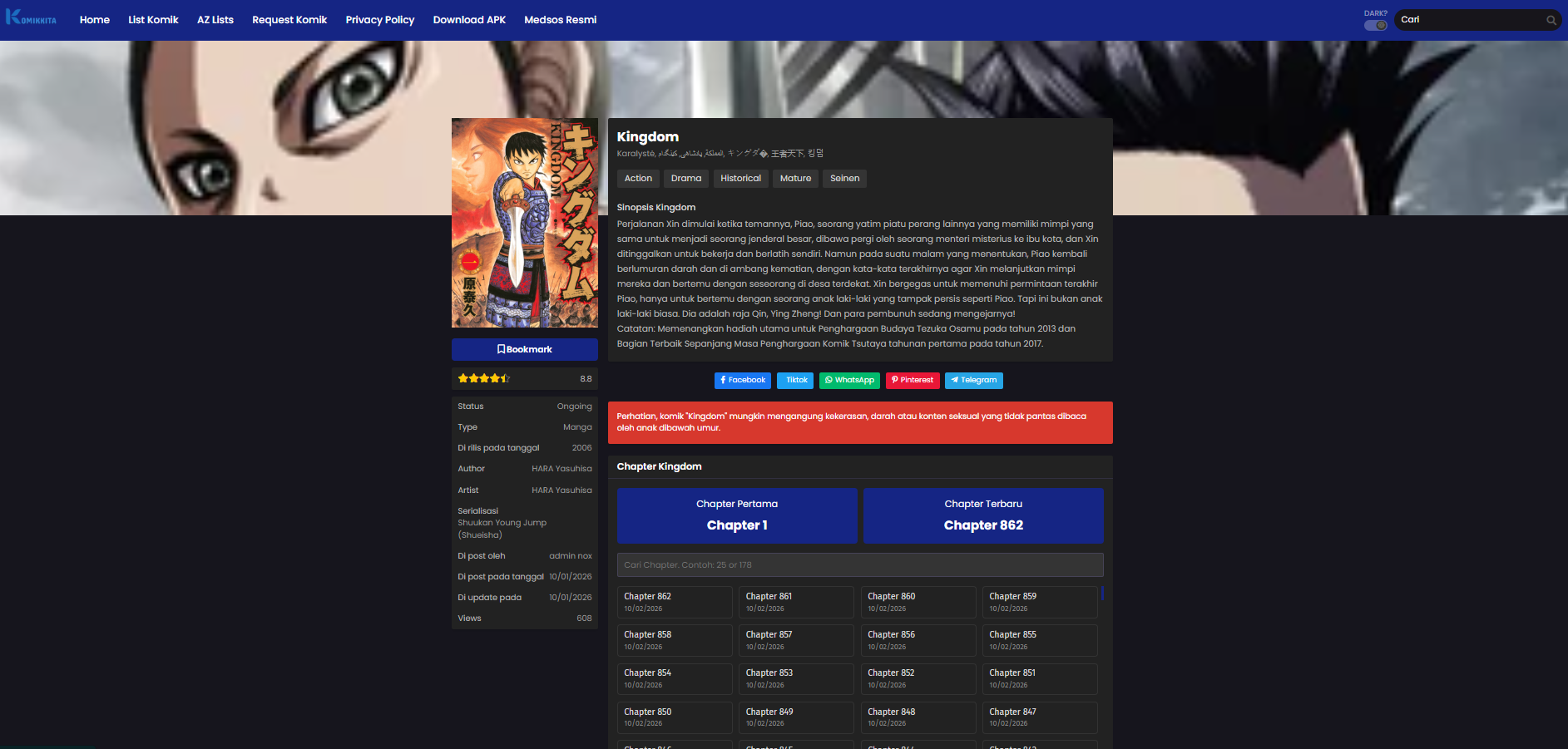Open Request Komik page
The image size is (1568, 749).
coord(289,20)
